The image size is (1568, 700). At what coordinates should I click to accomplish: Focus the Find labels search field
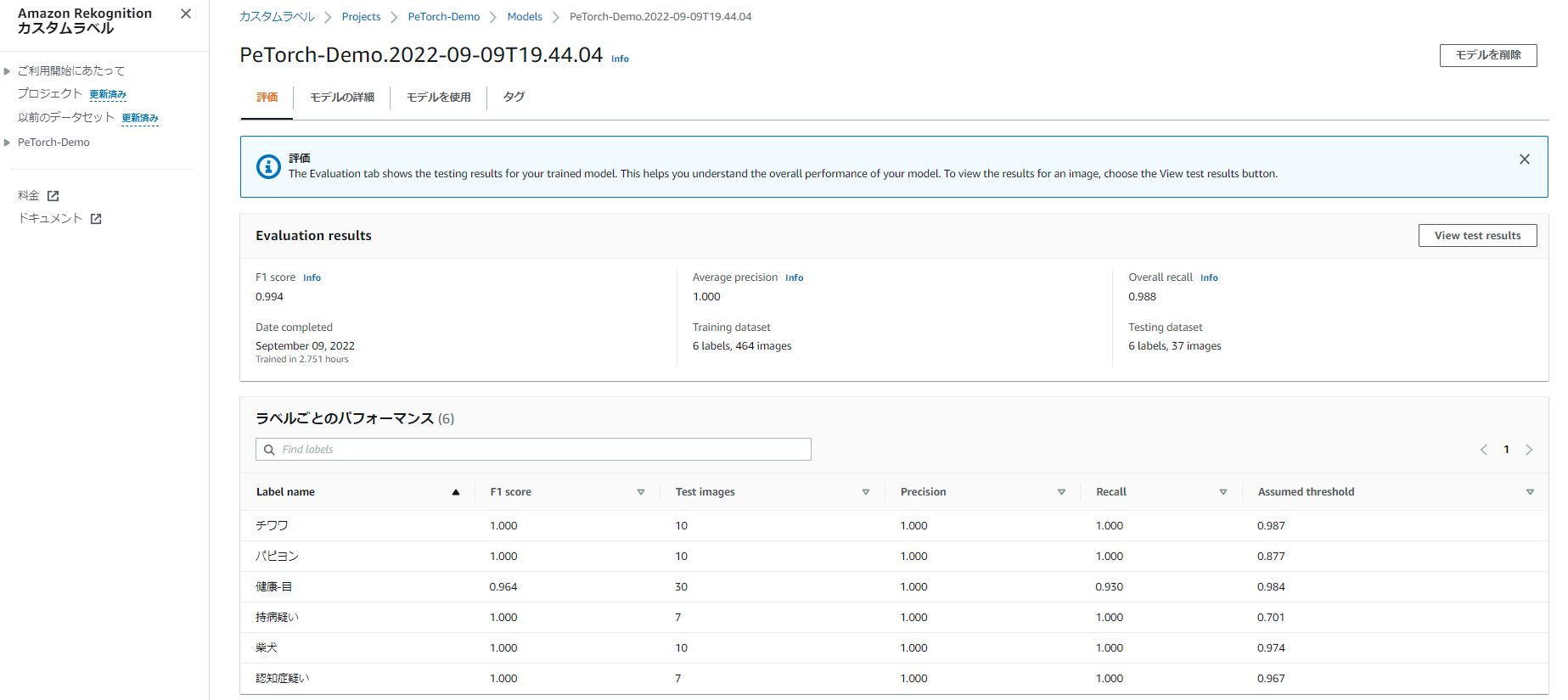click(543, 450)
